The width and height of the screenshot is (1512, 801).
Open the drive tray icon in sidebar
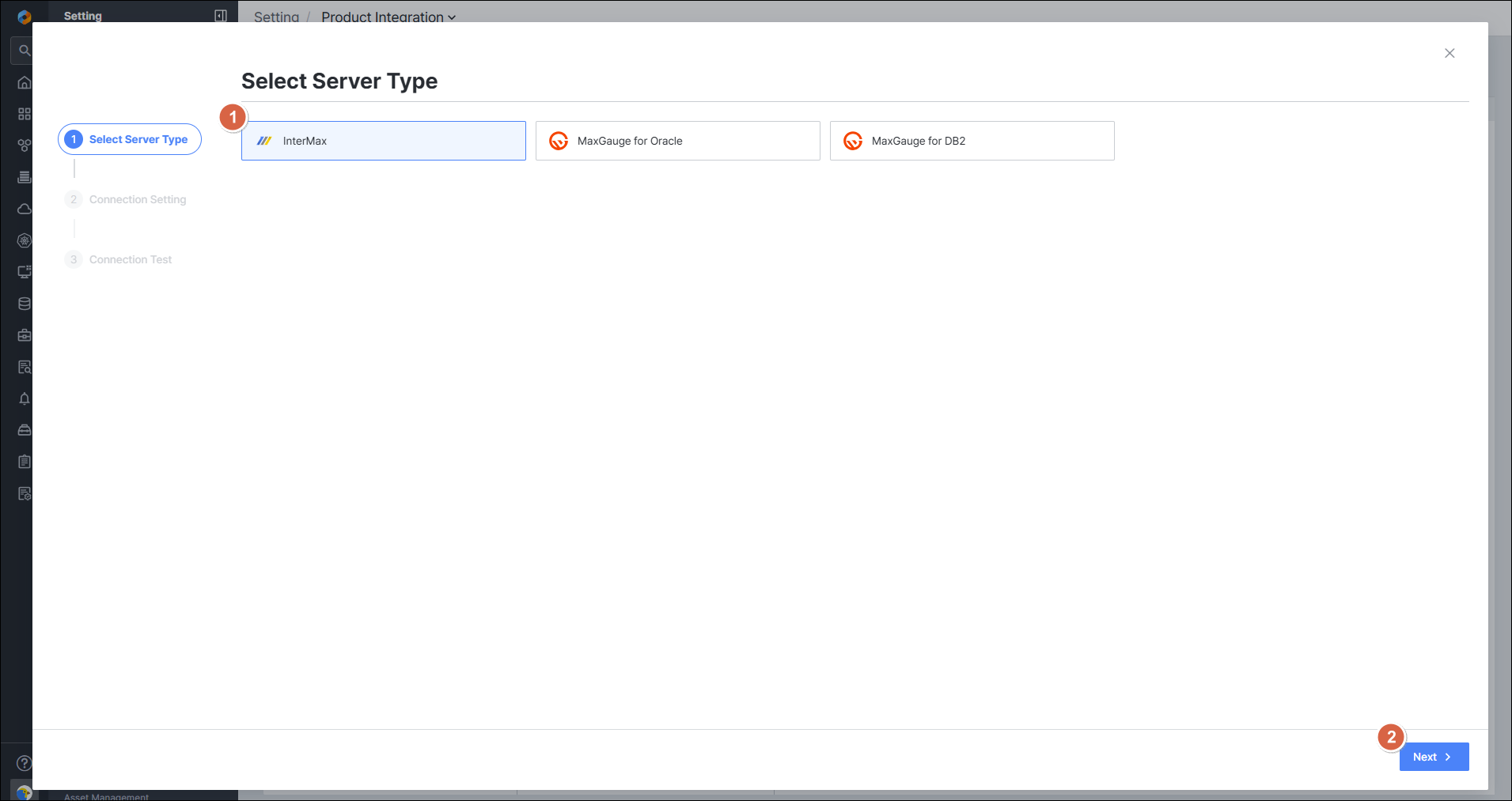[25, 430]
